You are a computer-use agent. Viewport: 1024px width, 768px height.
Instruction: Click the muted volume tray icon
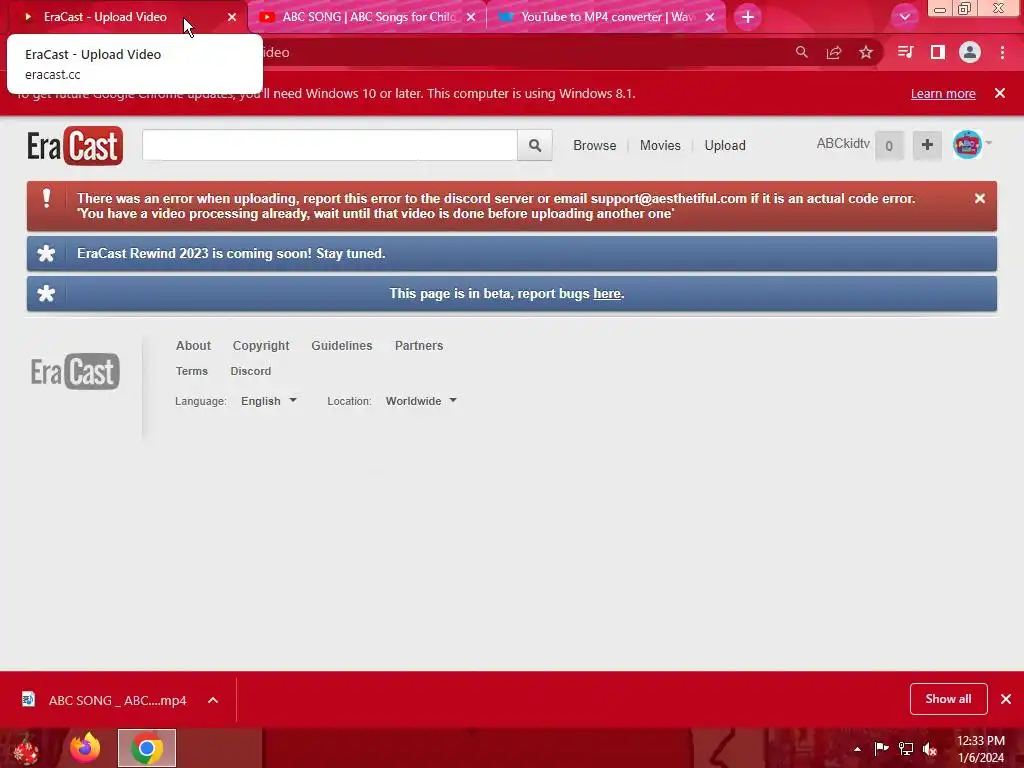pos(930,749)
